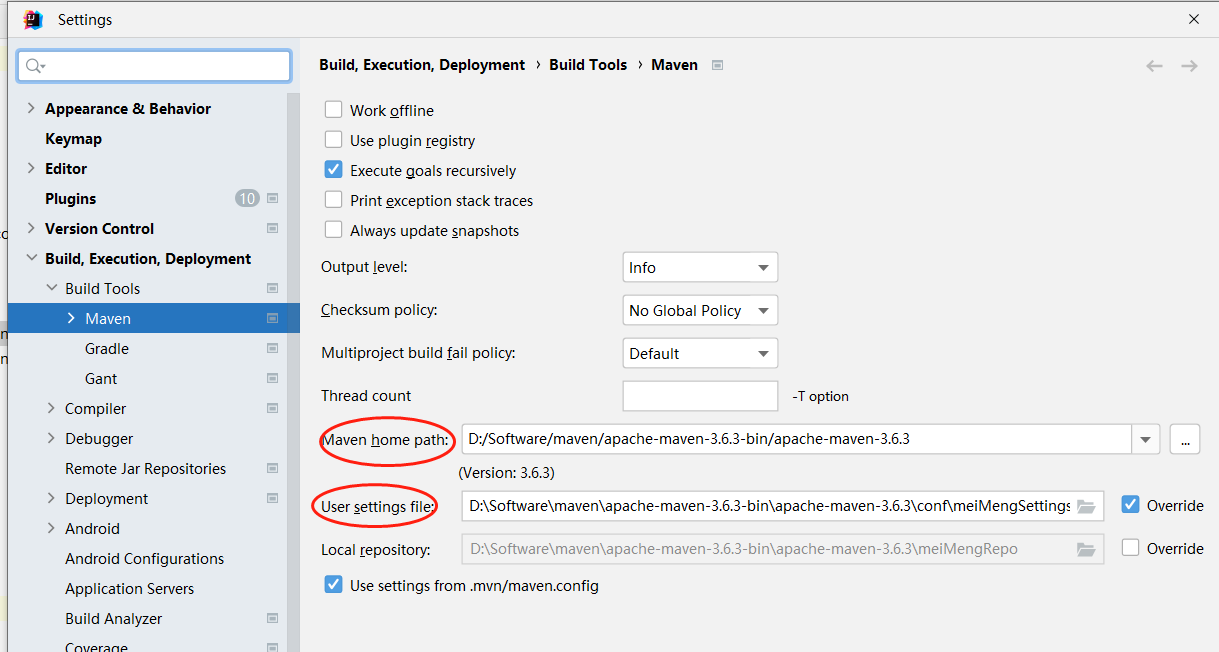Open Android Configurations settings
This screenshot has height=652, width=1219.
[x=145, y=558]
